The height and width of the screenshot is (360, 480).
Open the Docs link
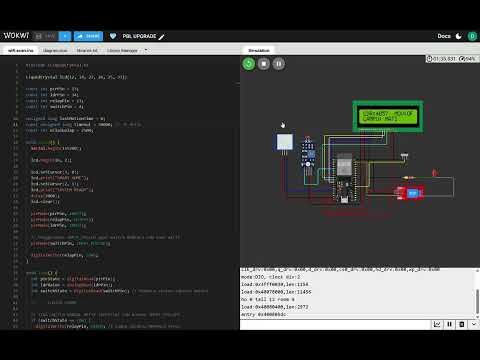(444, 36)
